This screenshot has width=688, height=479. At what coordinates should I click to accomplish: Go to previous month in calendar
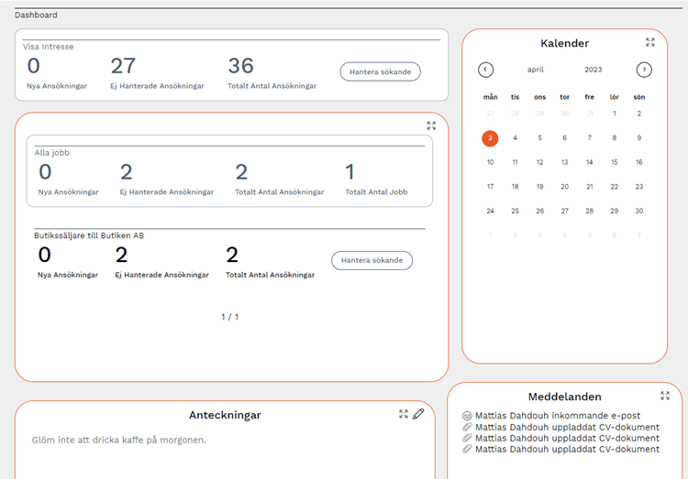coord(486,70)
